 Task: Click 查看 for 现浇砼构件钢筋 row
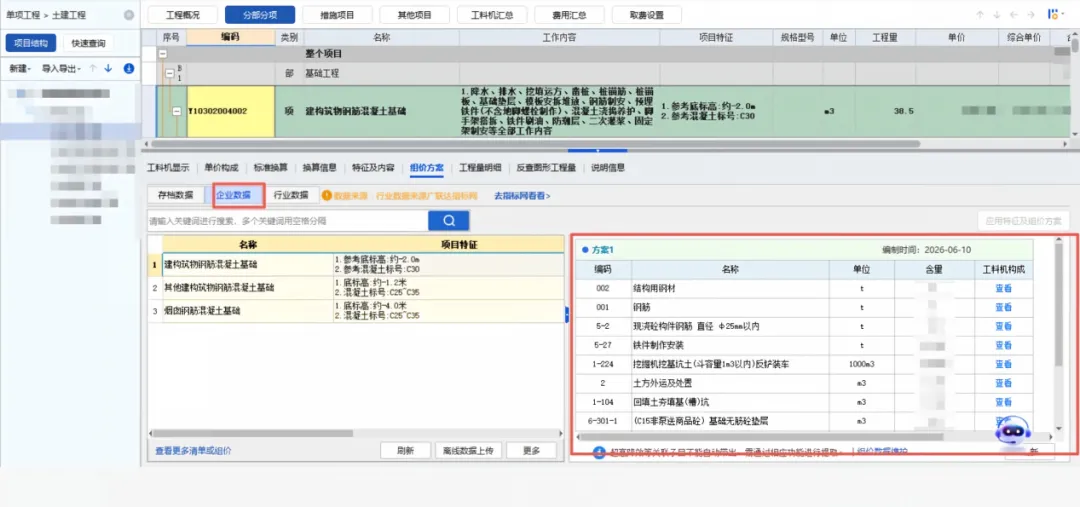(x=1003, y=326)
